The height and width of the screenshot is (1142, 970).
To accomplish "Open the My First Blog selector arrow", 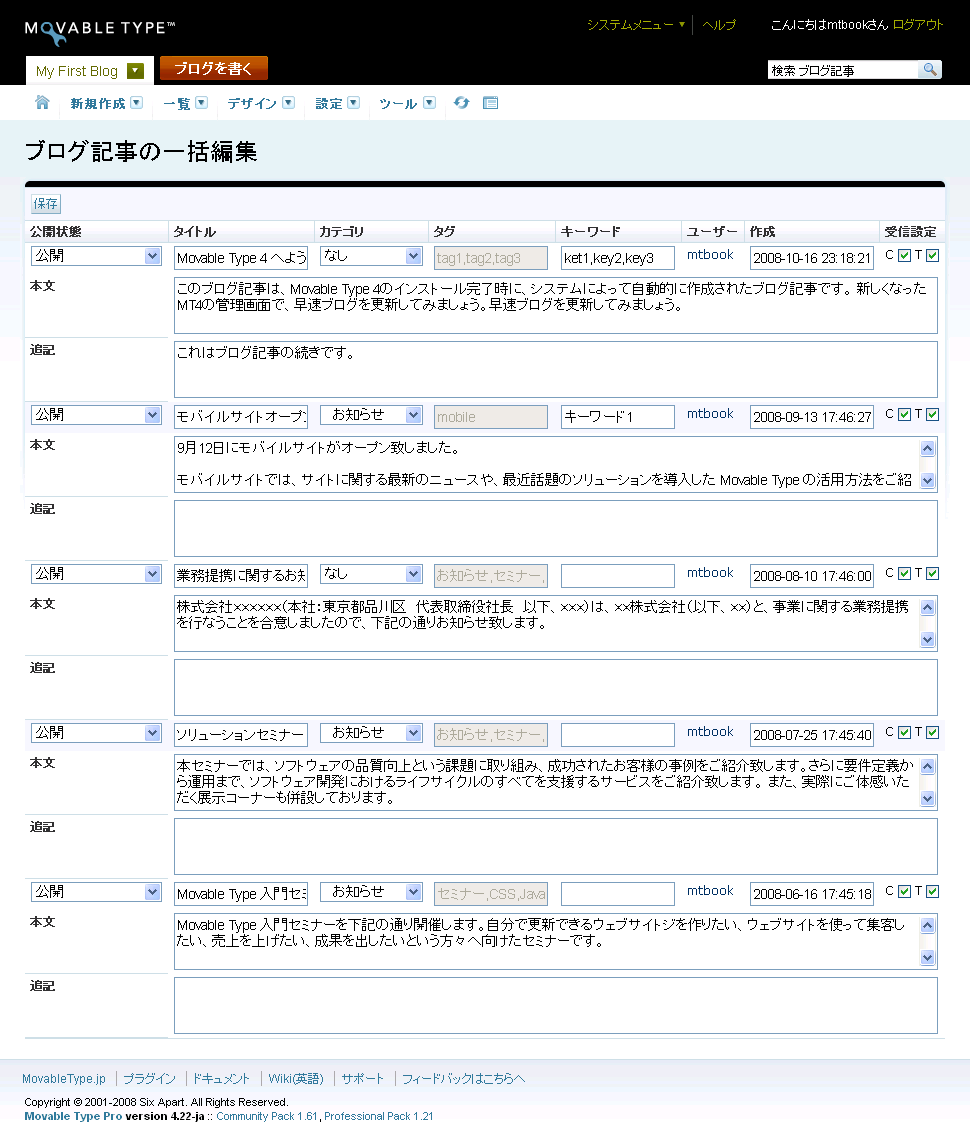I will [x=135, y=71].
